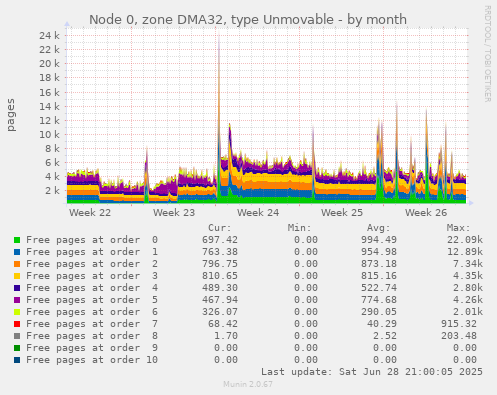Click the max value 7.34k
Viewport: 497px width, 395px height.
[x=468, y=264]
